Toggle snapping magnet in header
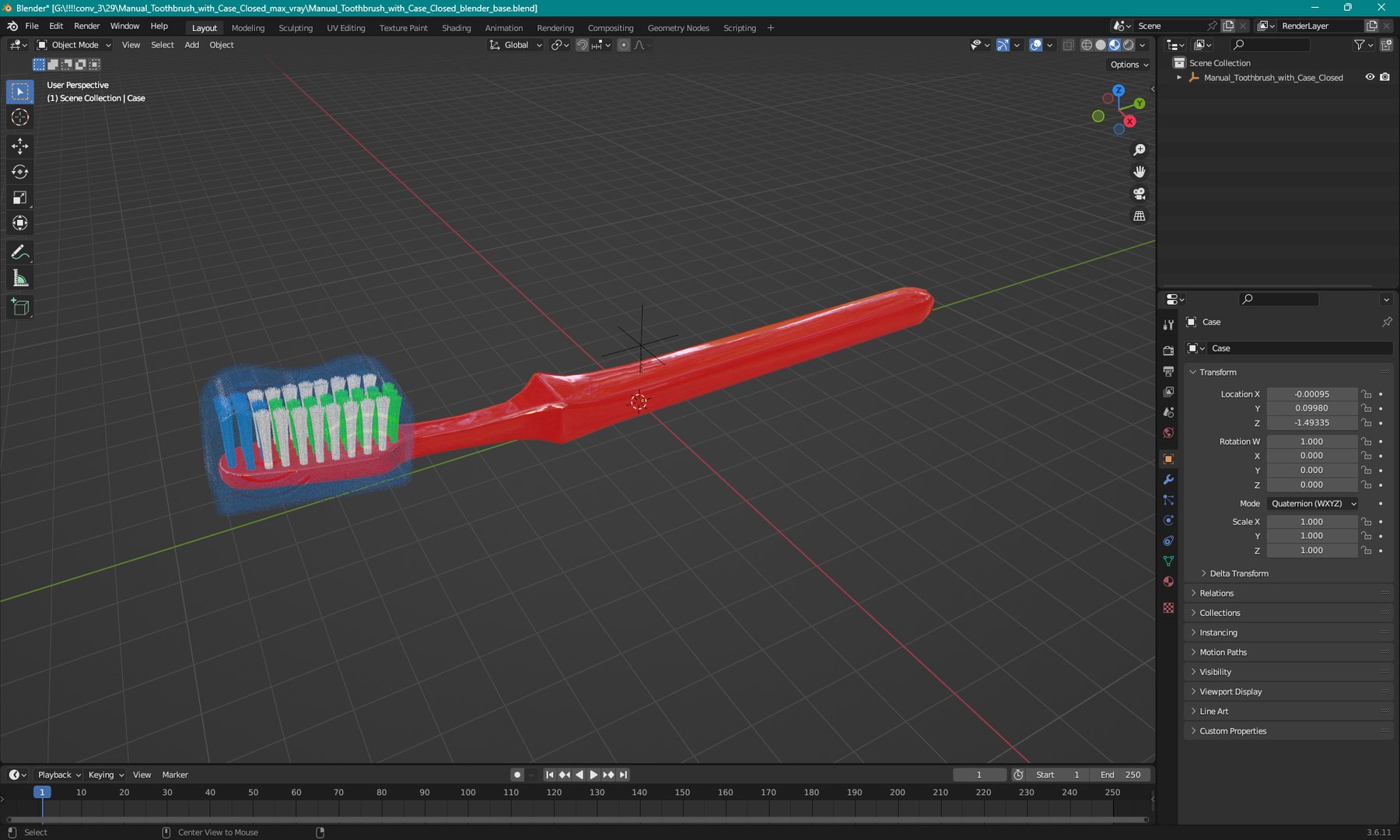This screenshot has width=1400, height=840. tap(582, 45)
